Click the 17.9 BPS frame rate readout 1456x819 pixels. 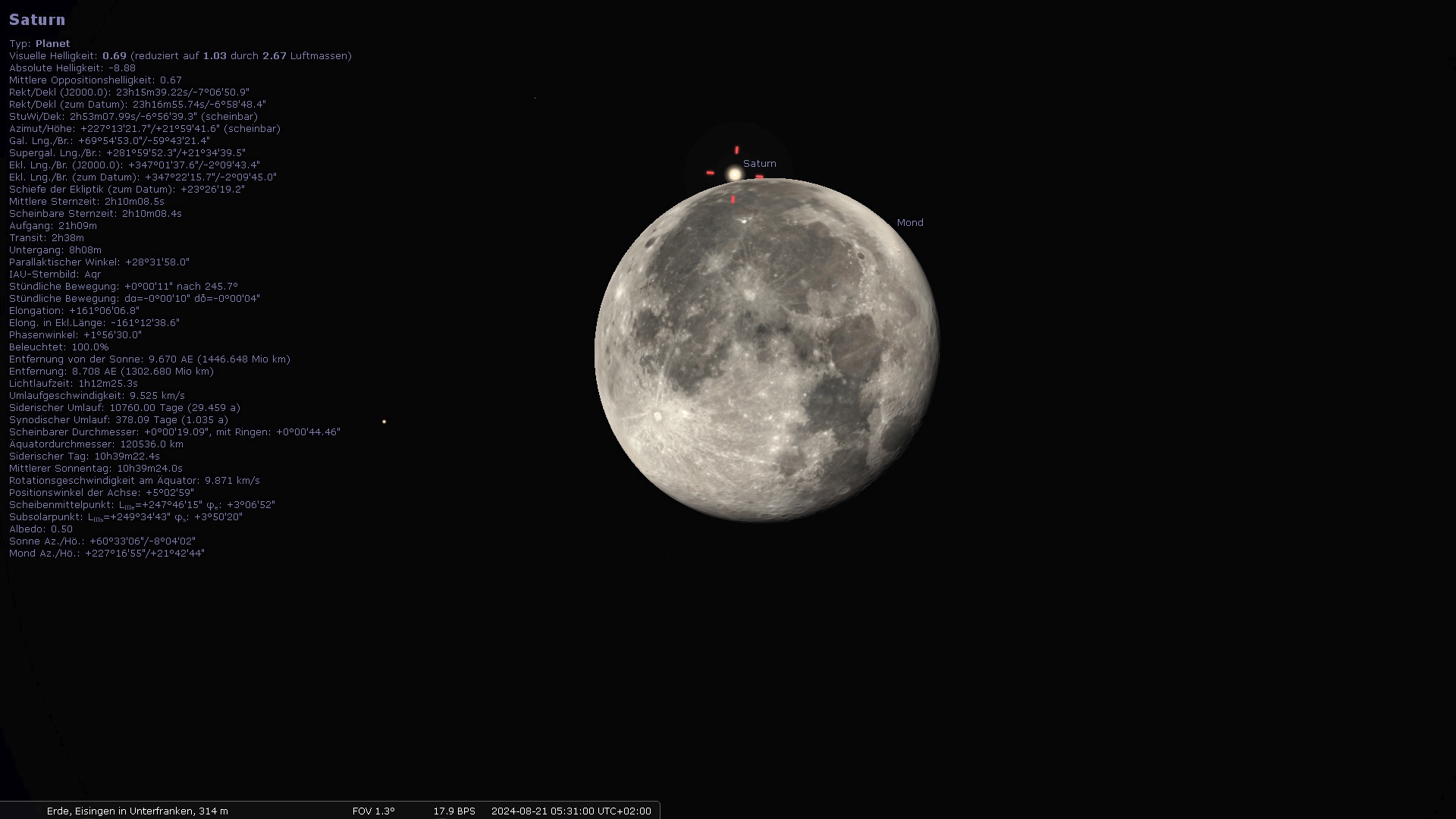click(453, 811)
